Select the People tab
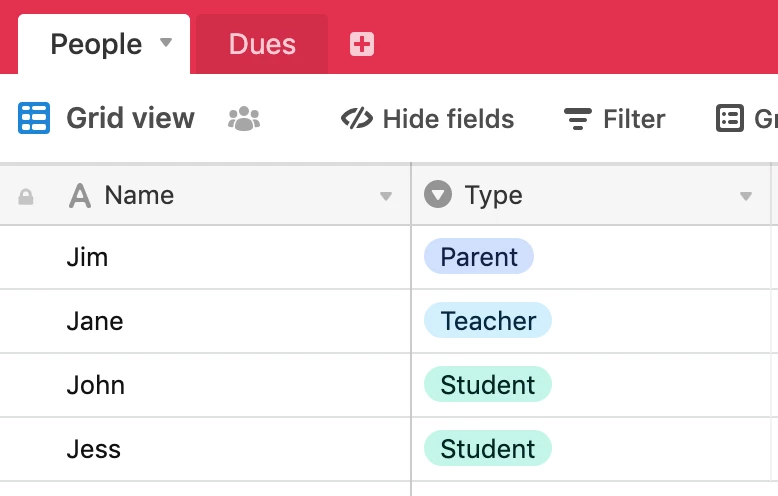The height and width of the screenshot is (496, 778). coord(104,44)
